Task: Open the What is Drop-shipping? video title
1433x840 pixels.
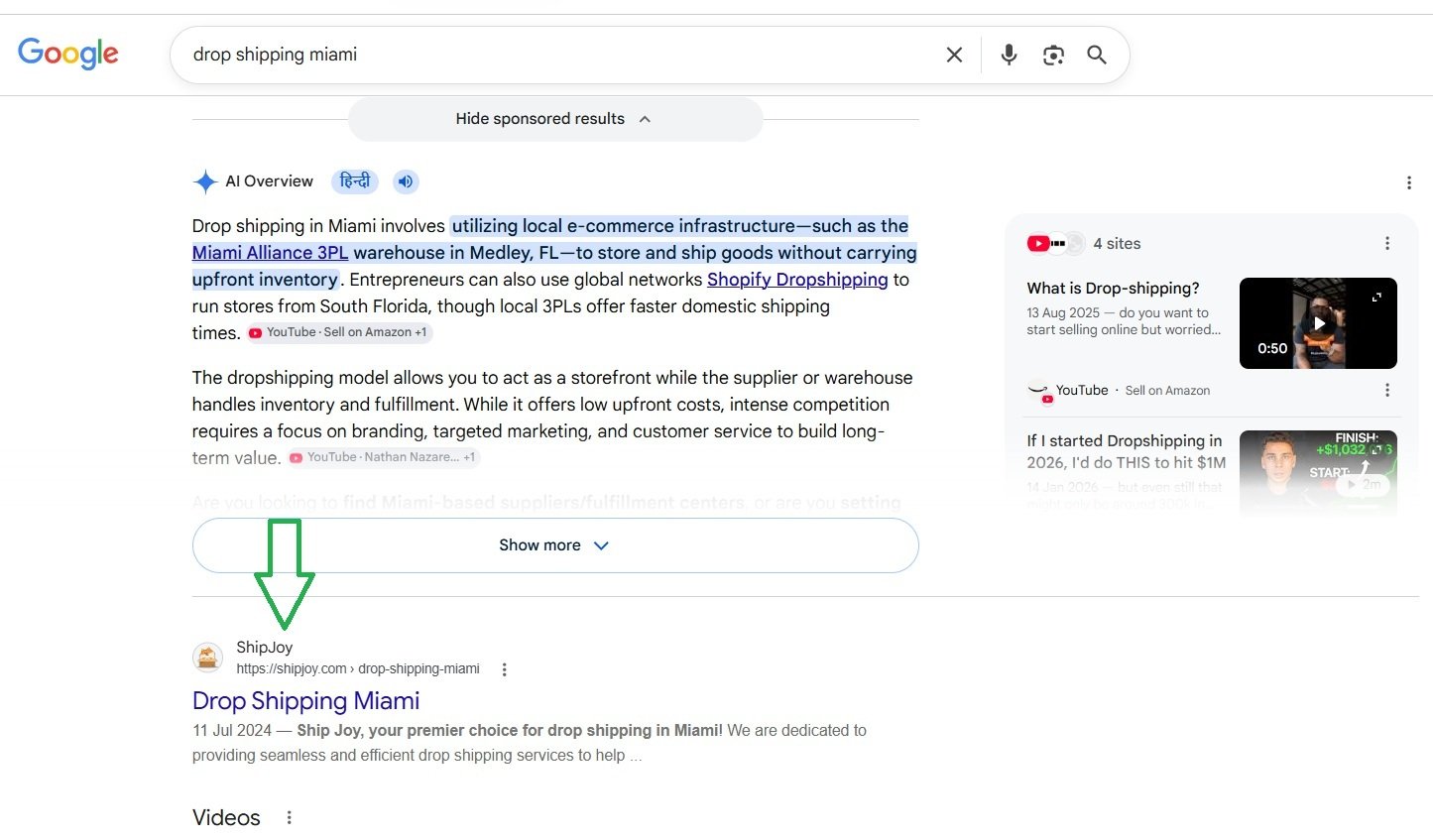Action: pos(1113,289)
